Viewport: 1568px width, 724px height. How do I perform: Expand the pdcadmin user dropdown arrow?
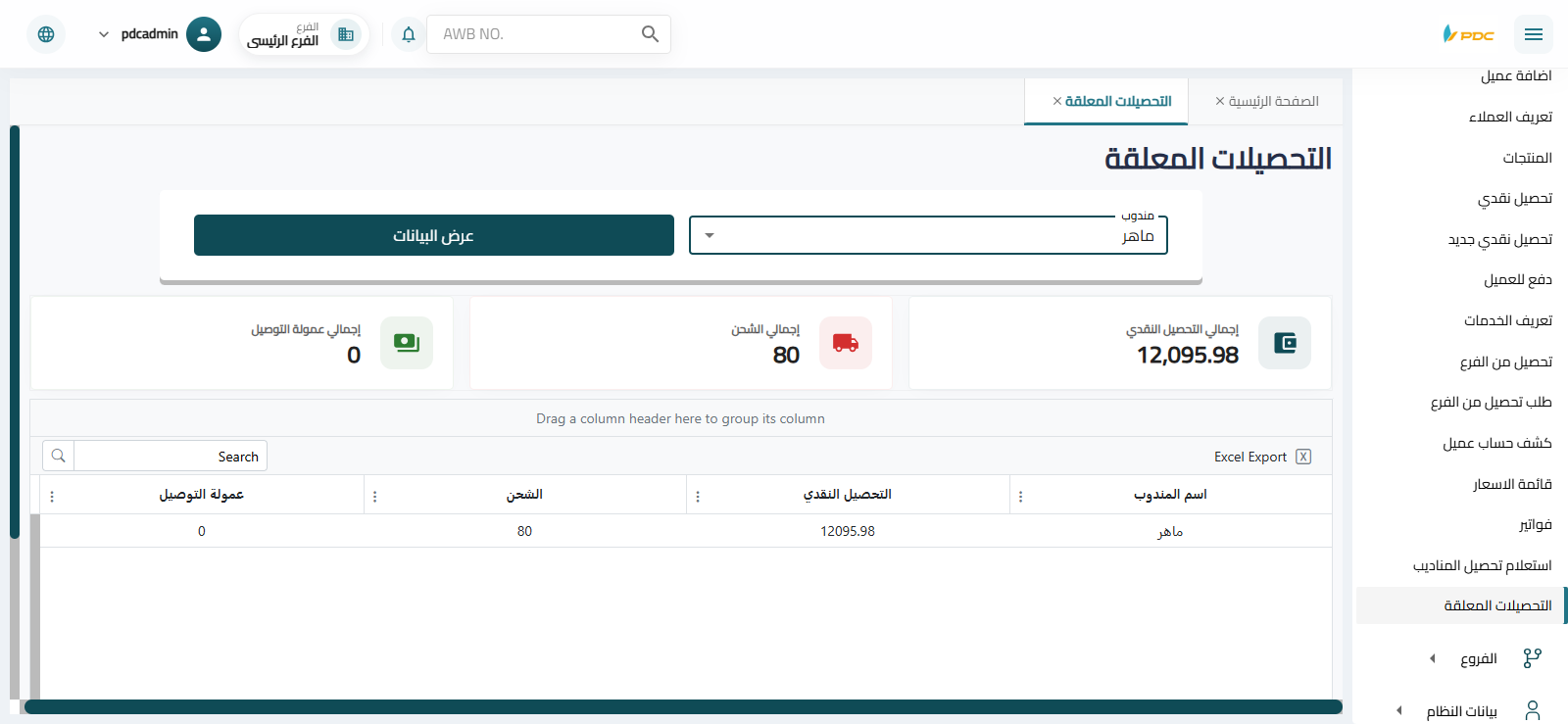point(104,34)
